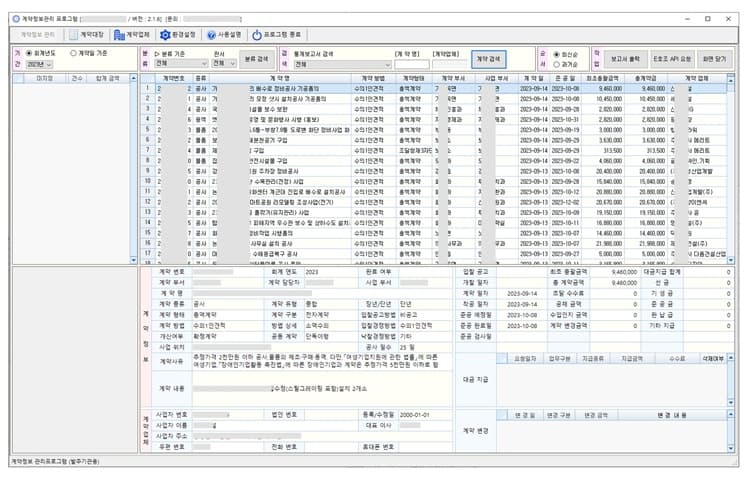This screenshot has height=481, width=749.
Task: Click the 대금 지급 list scrollbar down arrow
Action: pos(731,403)
